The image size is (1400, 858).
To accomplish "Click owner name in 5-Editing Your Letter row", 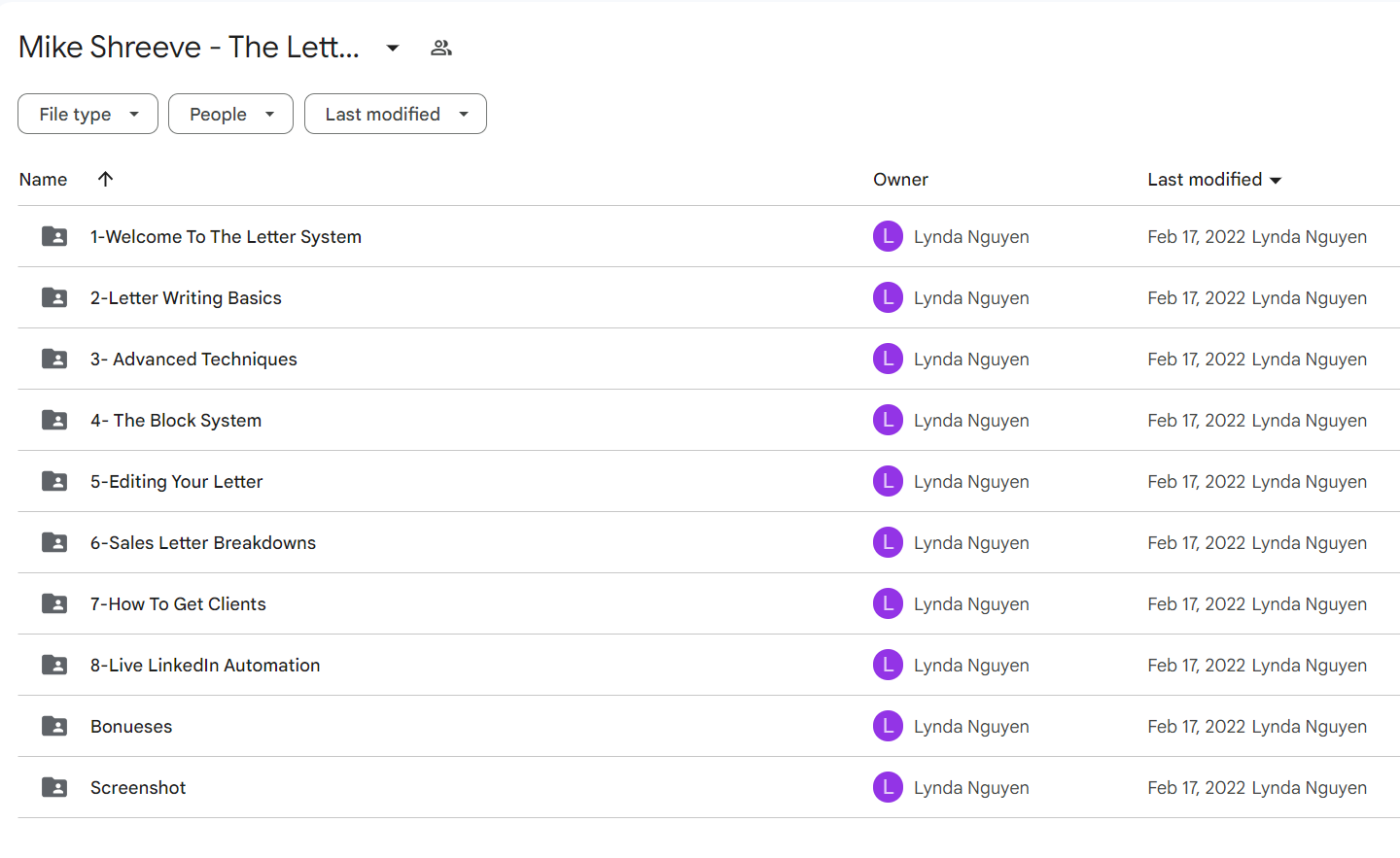I will click(x=971, y=482).
